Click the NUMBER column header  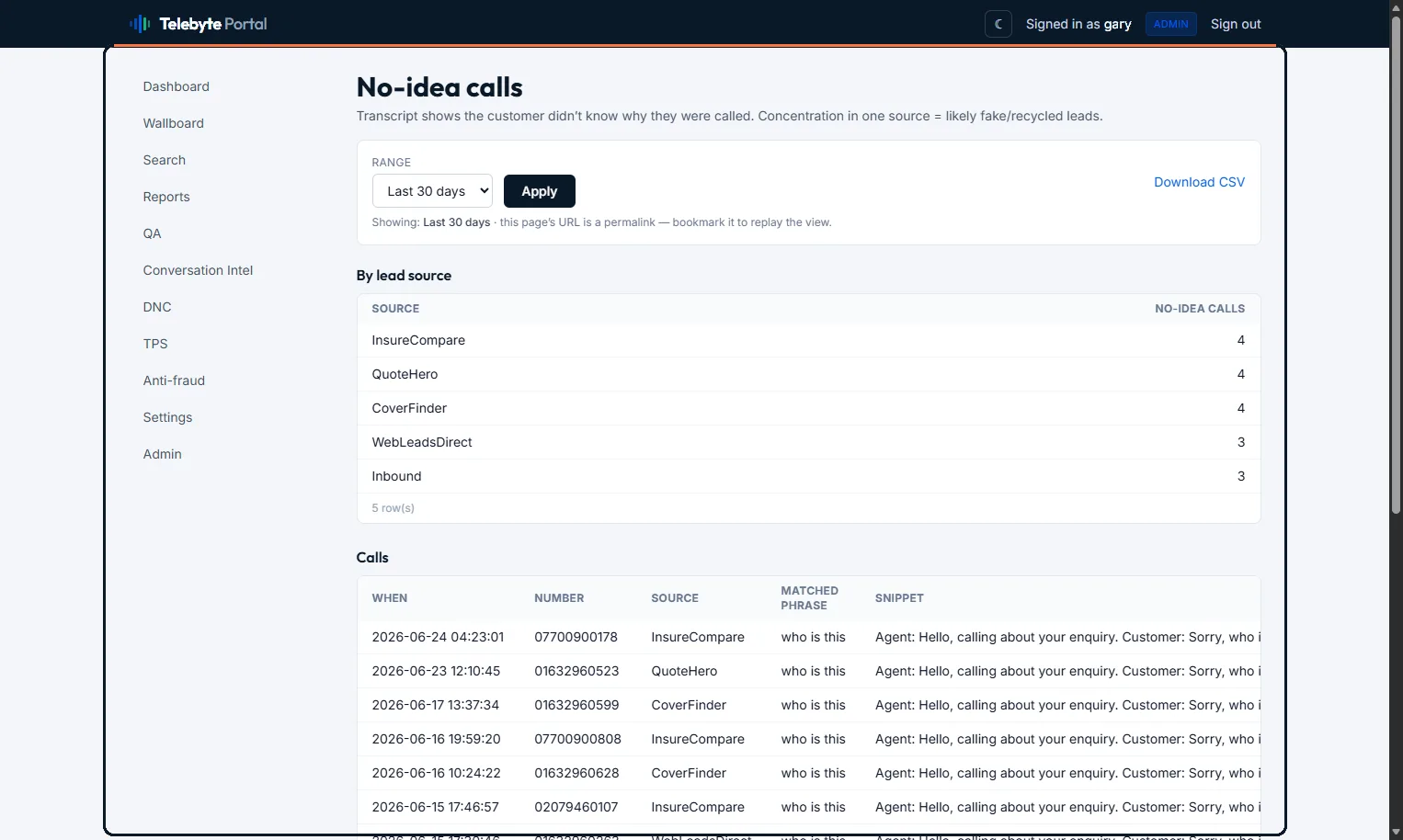point(559,598)
